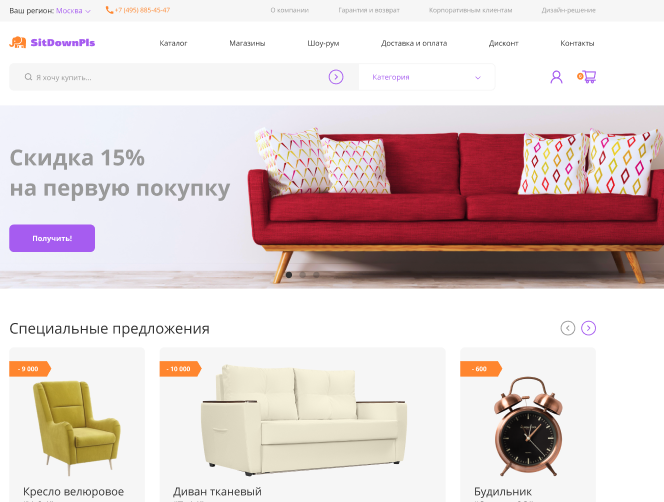This screenshot has height=502, width=664.
Task: Click the magnifier icon in search field
Action: point(28,77)
